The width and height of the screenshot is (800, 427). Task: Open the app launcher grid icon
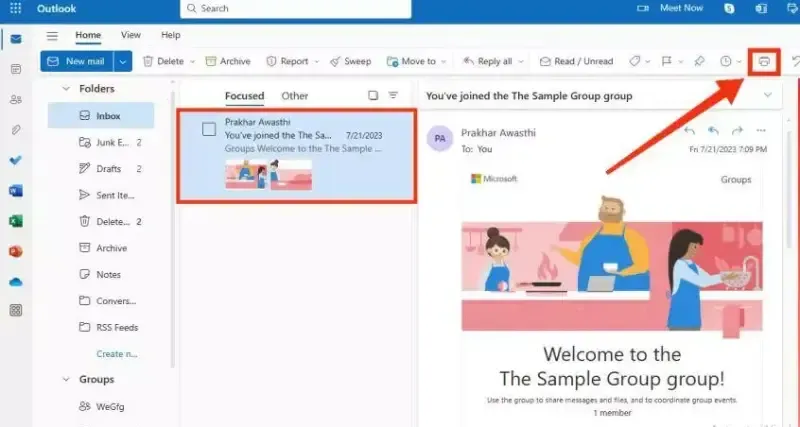[15, 9]
